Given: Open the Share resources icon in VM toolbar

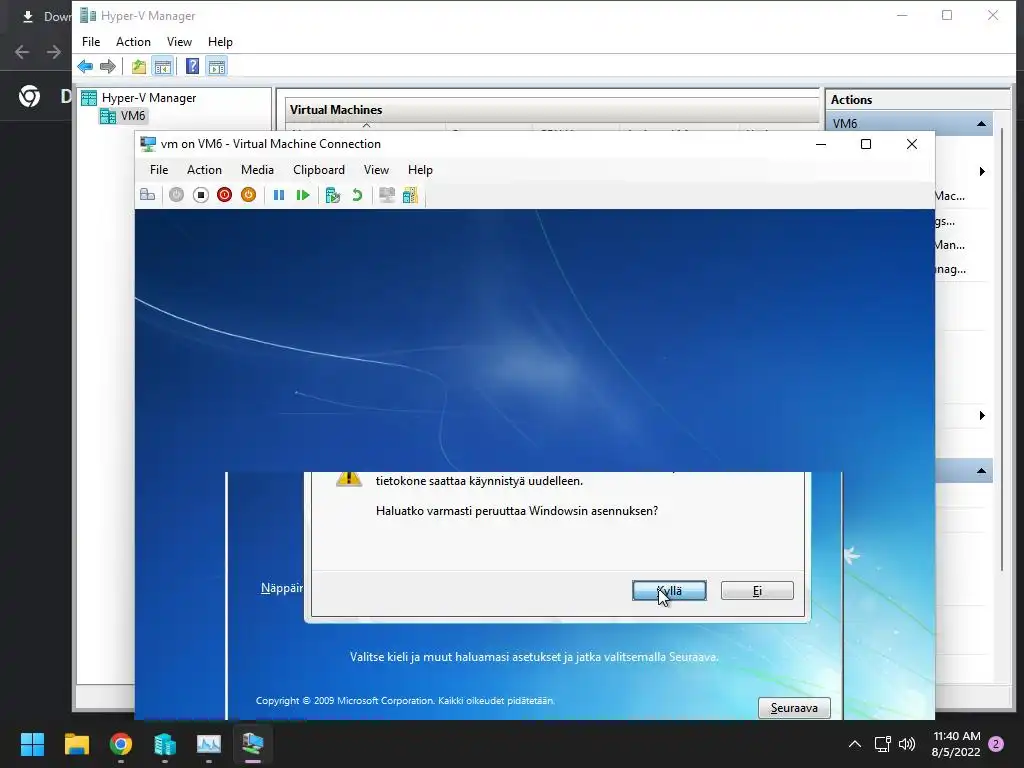Looking at the screenshot, I should click(410, 195).
